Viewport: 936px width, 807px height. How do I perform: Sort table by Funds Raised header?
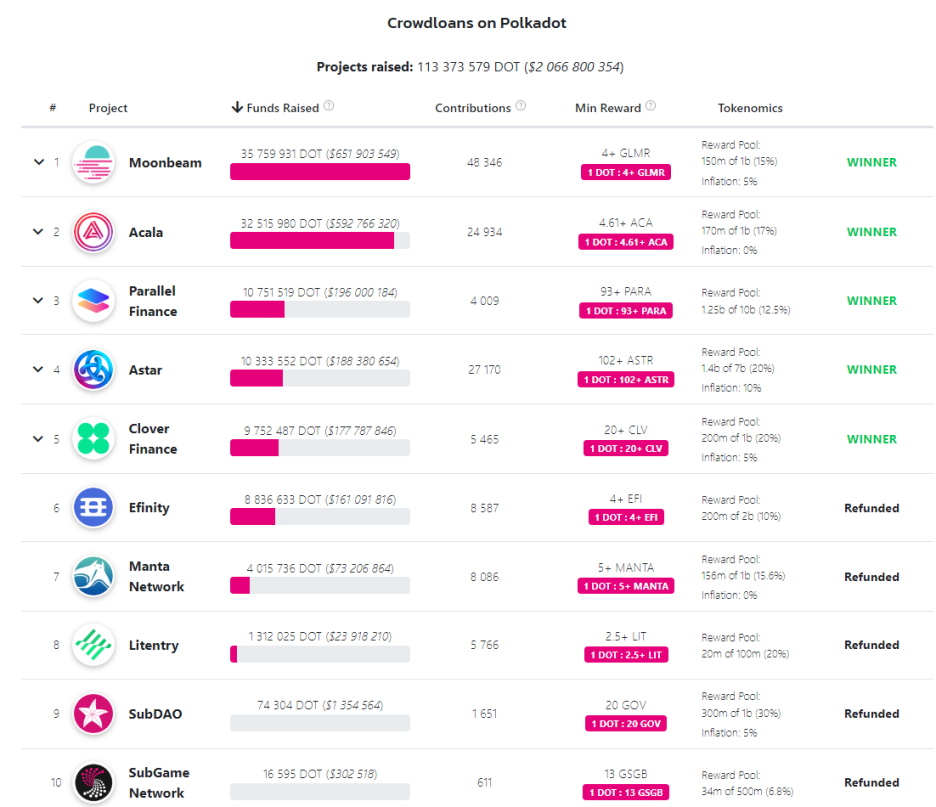[283, 108]
